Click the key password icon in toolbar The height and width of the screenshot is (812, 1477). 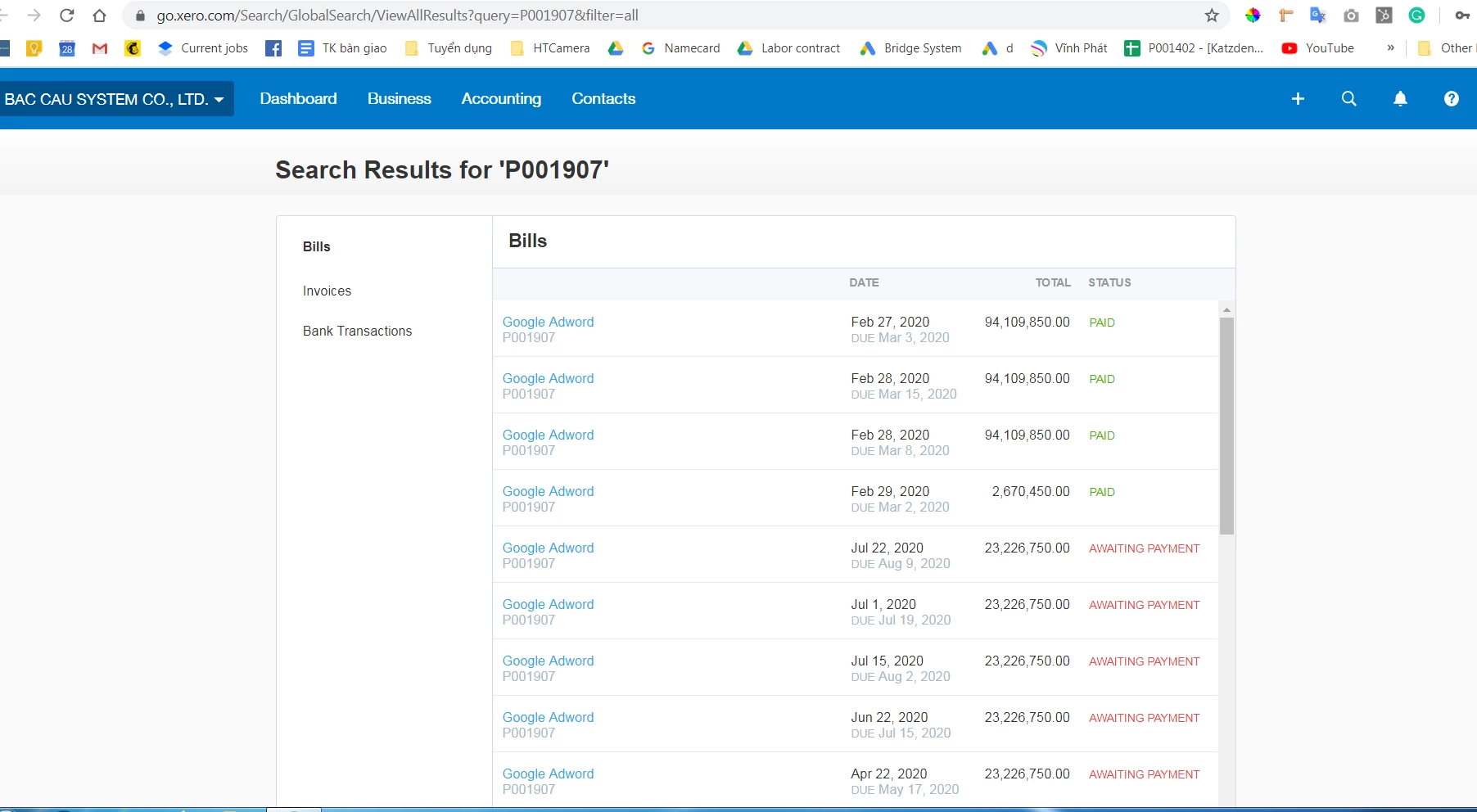tap(1462, 16)
